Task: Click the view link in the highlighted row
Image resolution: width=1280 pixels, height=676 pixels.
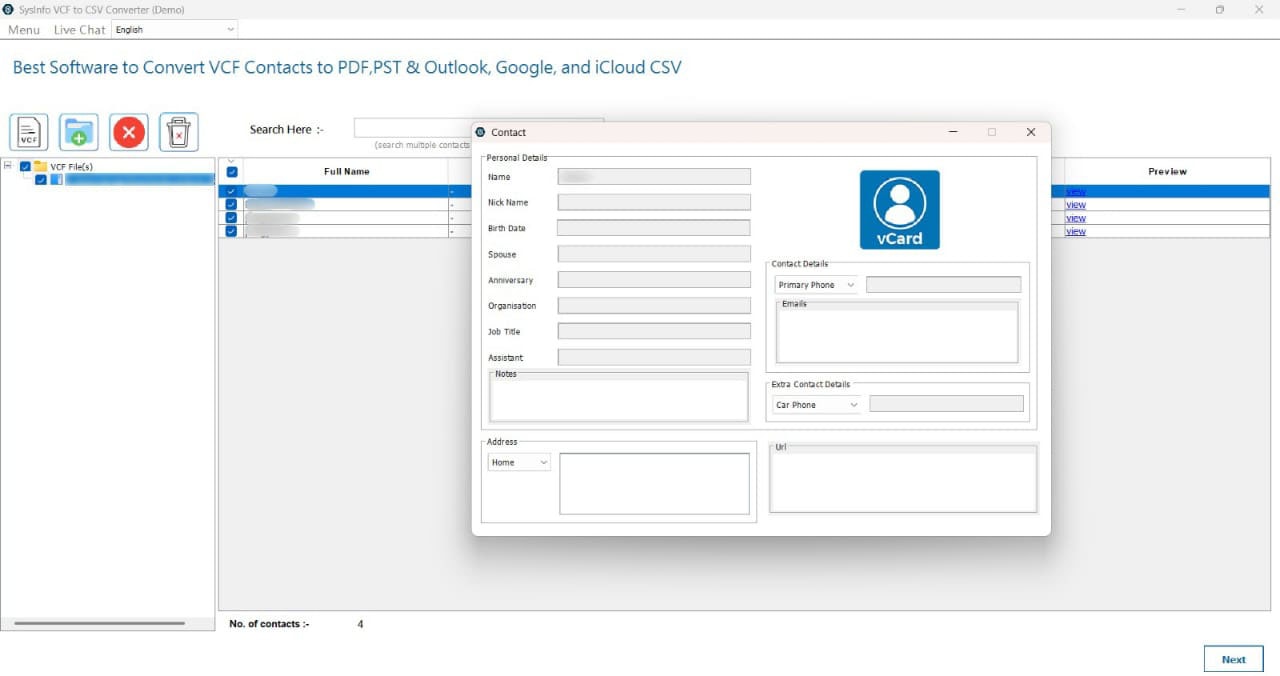Action: pos(1075,191)
